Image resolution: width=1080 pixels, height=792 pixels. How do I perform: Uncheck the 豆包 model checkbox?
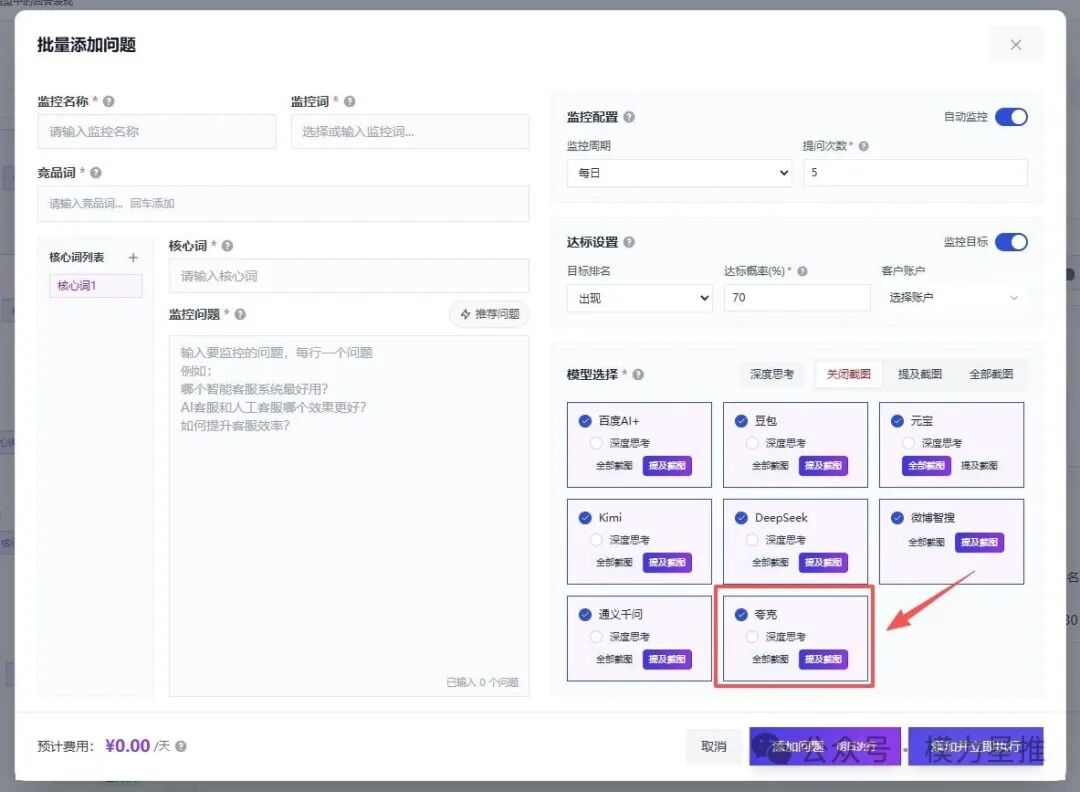tap(741, 421)
